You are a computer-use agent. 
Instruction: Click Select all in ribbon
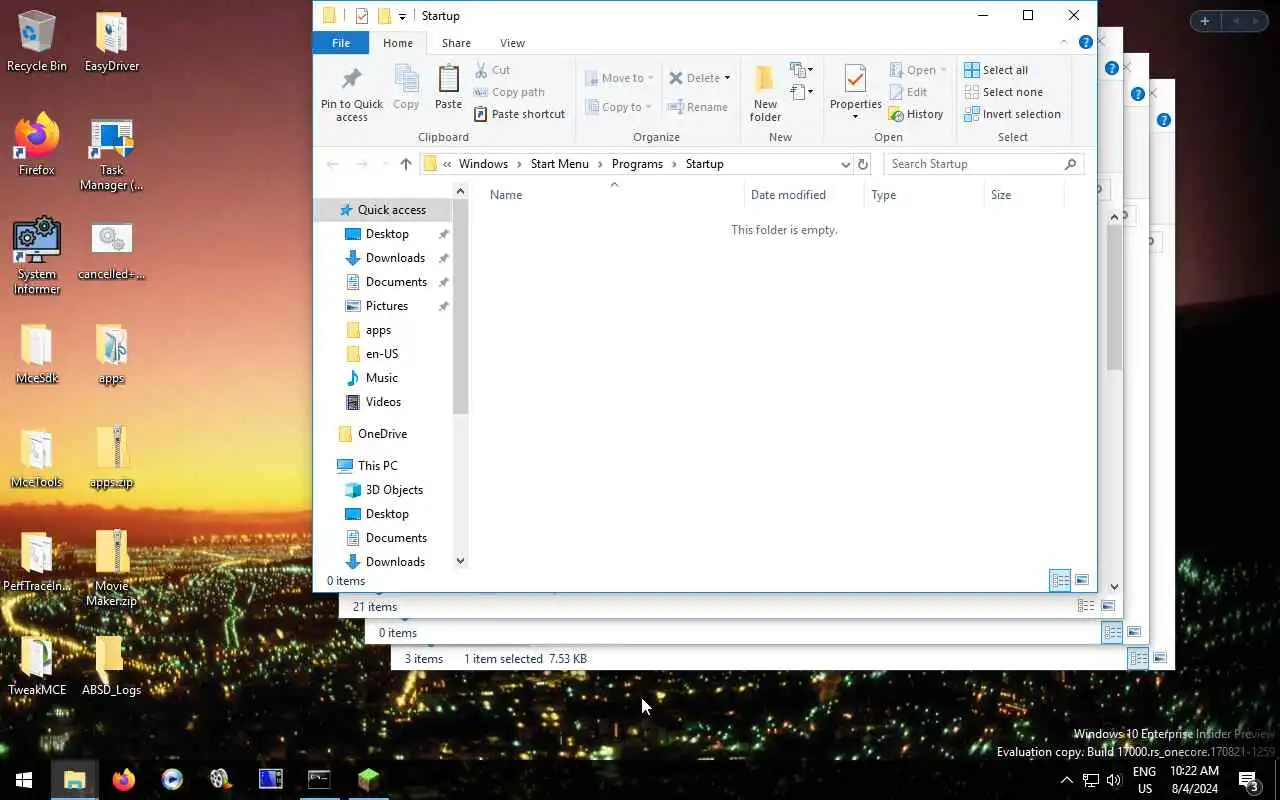pyautogui.click(x=996, y=70)
